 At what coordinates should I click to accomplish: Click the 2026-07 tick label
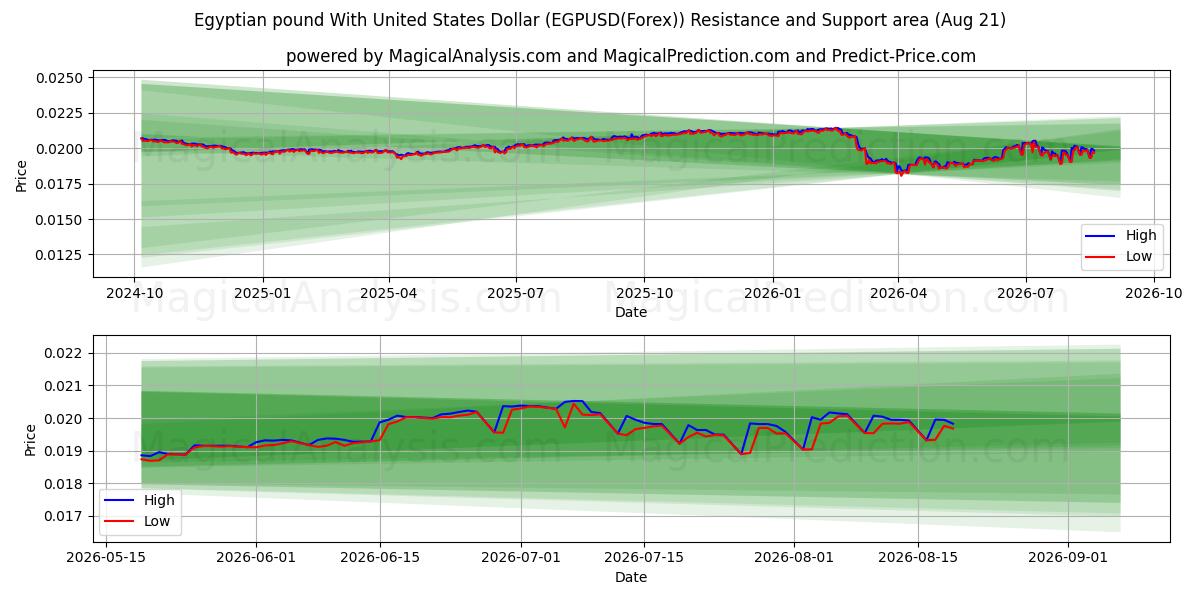1024,294
